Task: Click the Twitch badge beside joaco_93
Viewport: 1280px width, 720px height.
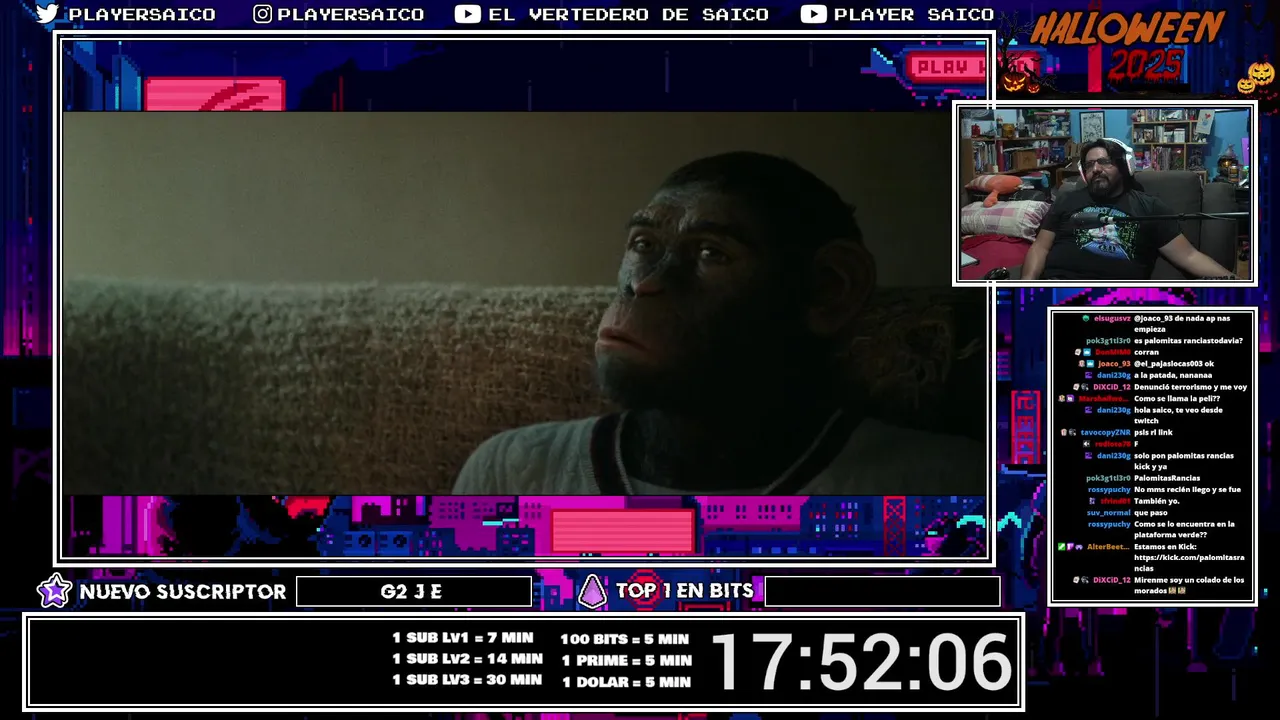Action: point(1089,364)
